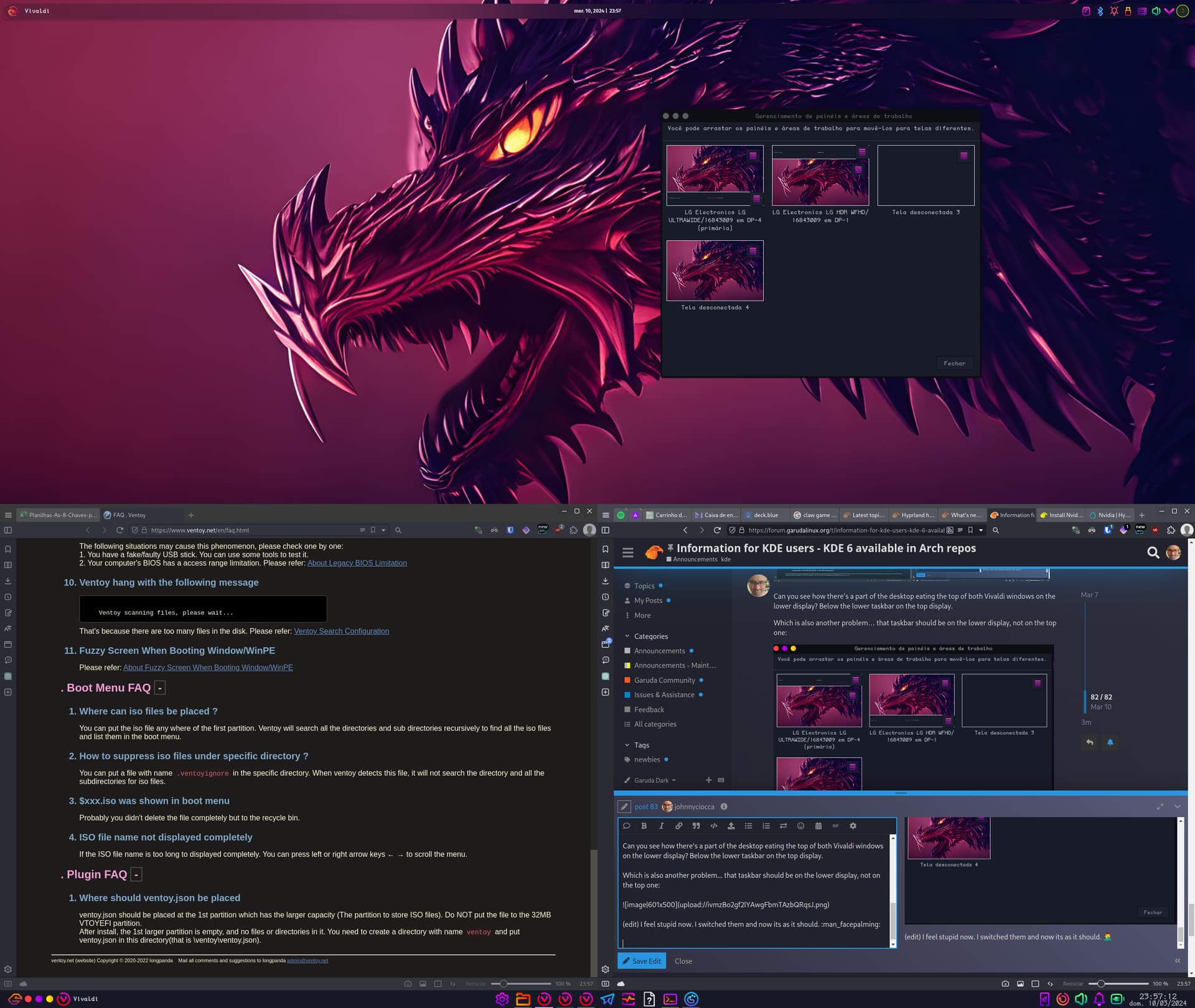Toggle page tiling in right Vivaldi status bar
The width and height of the screenshot is (1195, 1008).
[1035, 984]
